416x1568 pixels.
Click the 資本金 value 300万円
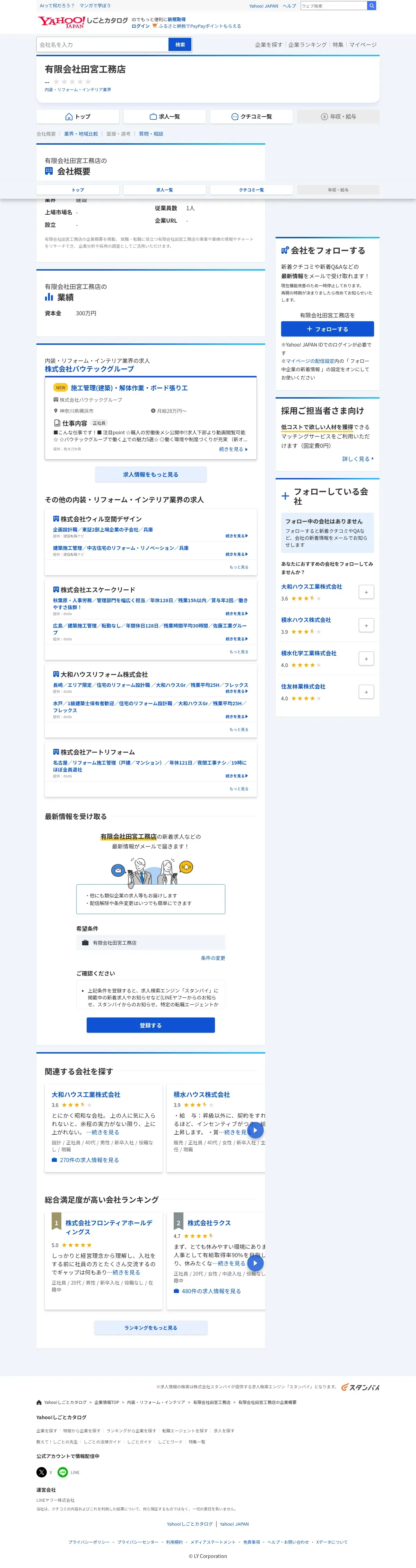[86, 314]
